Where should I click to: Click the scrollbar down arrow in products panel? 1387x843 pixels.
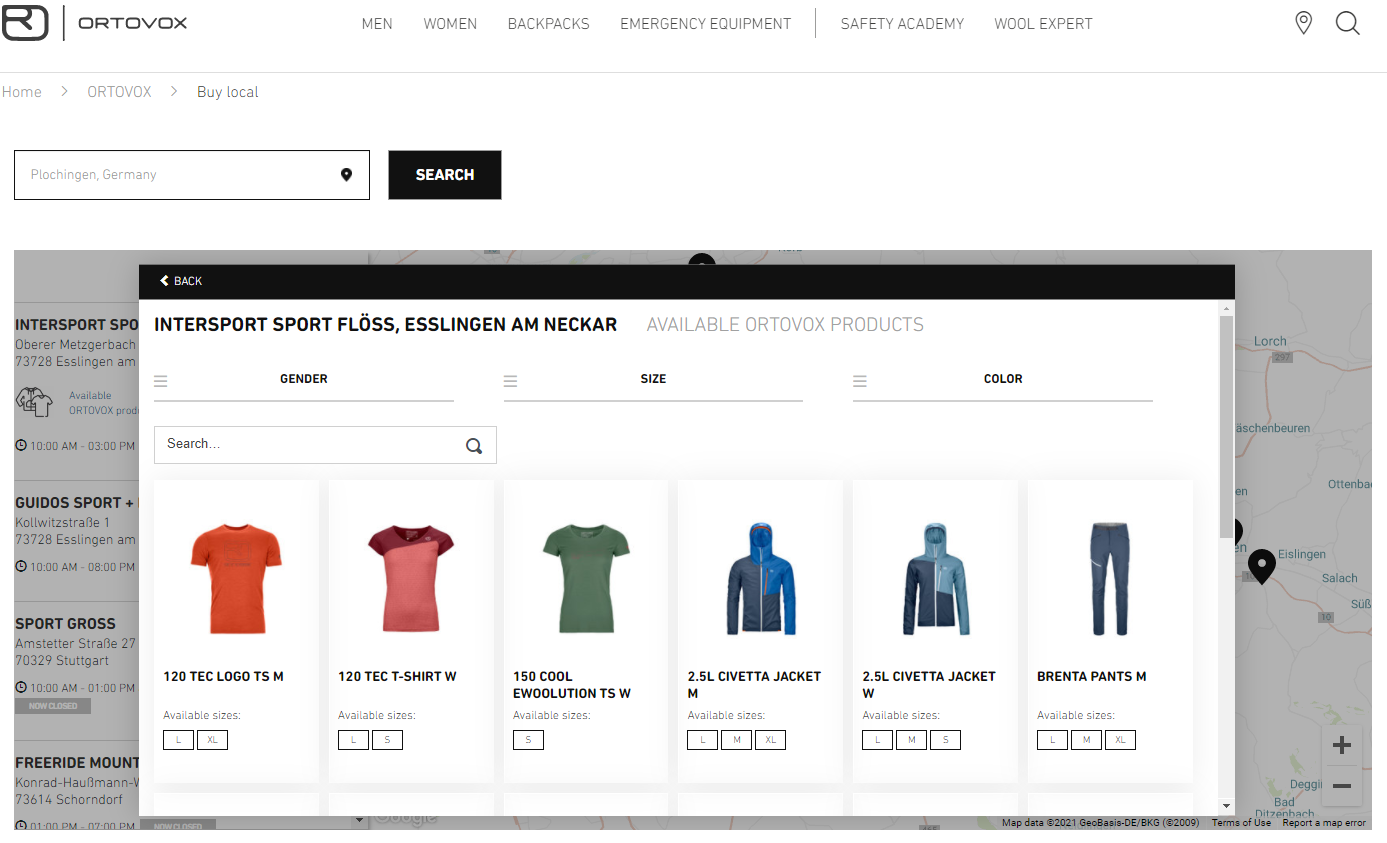tap(1227, 806)
